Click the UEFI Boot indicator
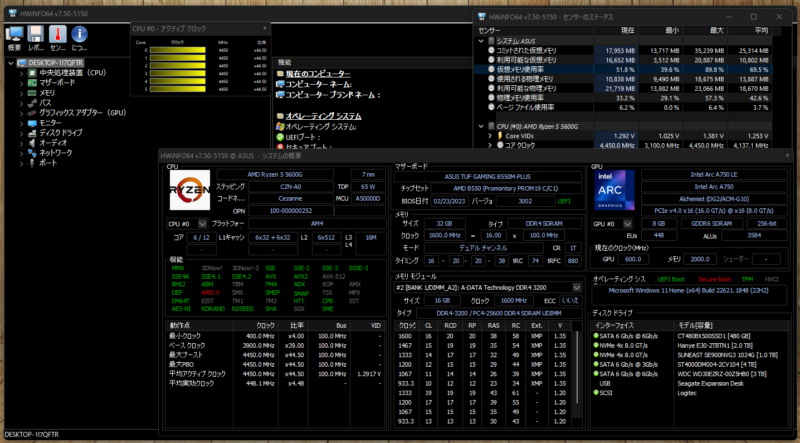This screenshot has width=800, height=443. 671,279
